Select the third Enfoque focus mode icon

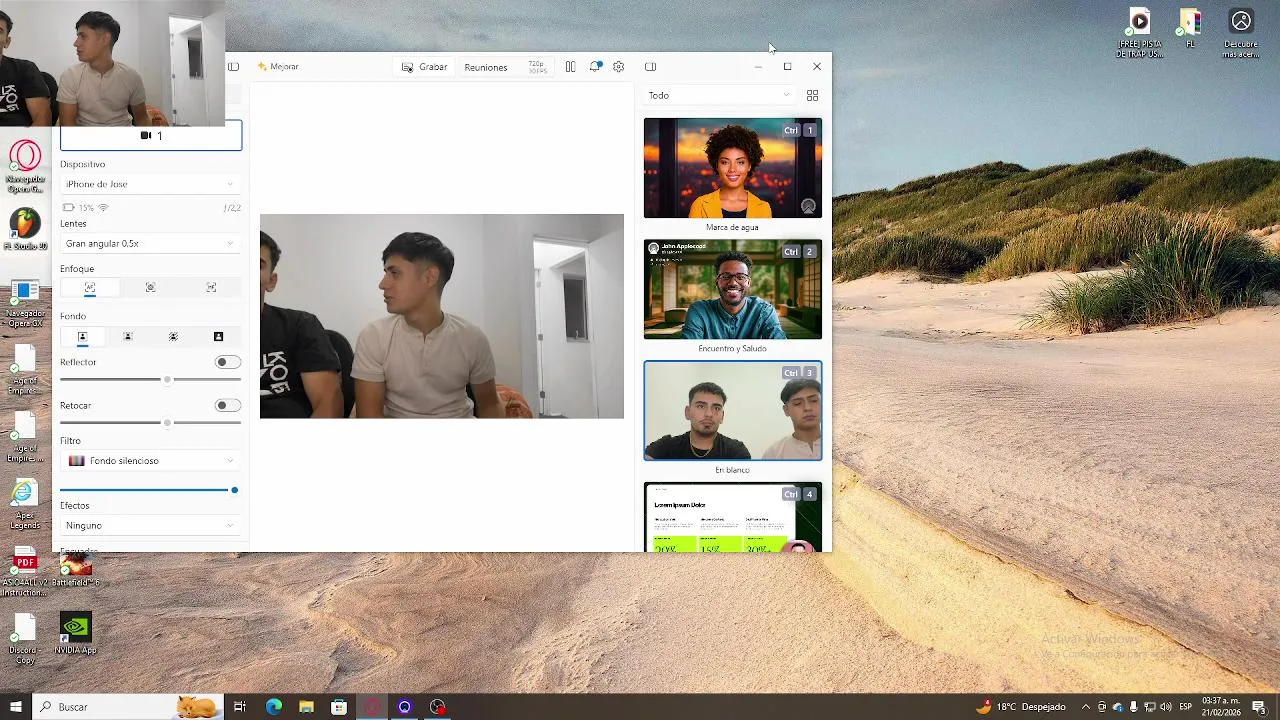pos(211,288)
